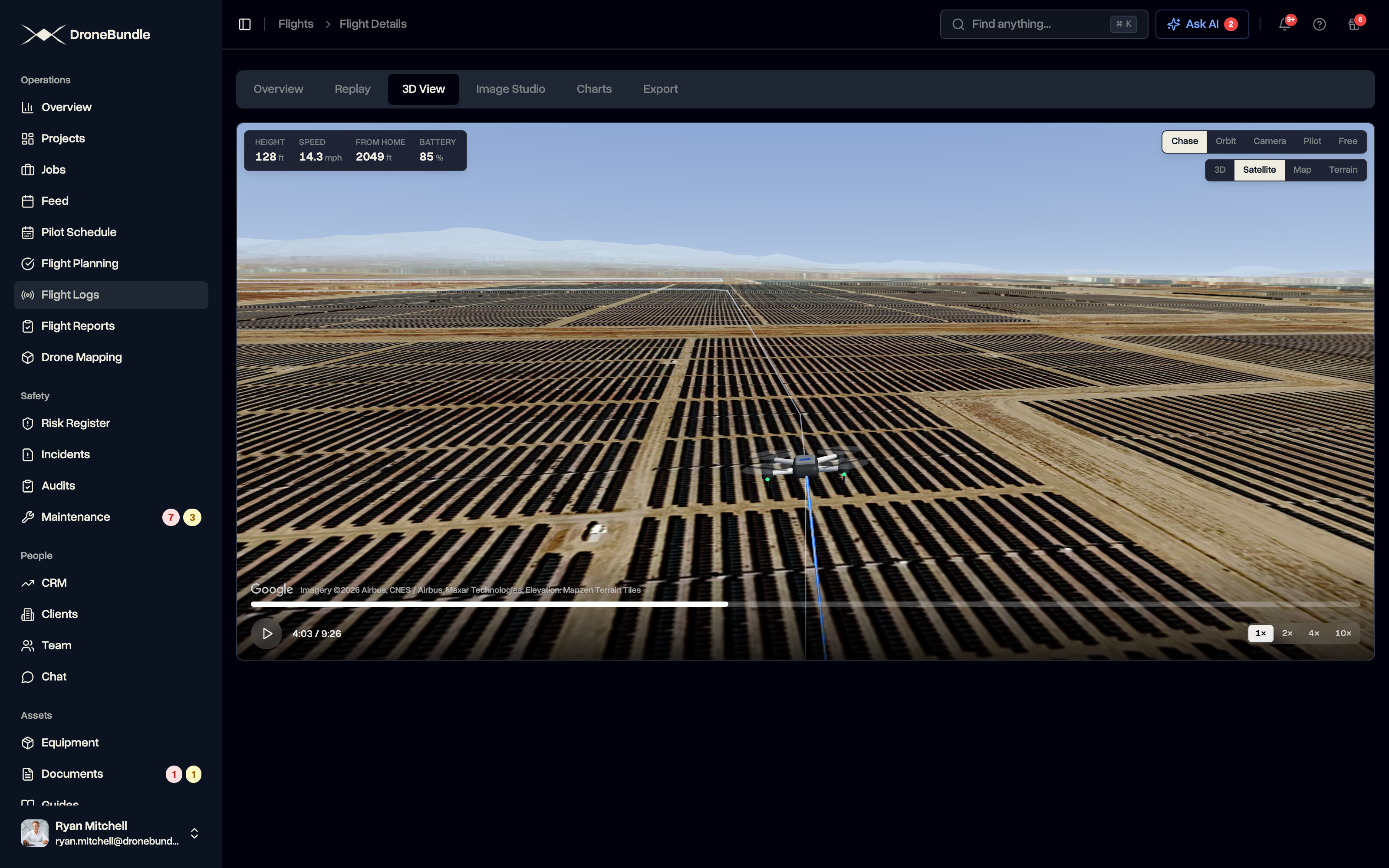Switch camera mode to Free
This screenshot has height=868, width=1389.
pyautogui.click(x=1348, y=141)
